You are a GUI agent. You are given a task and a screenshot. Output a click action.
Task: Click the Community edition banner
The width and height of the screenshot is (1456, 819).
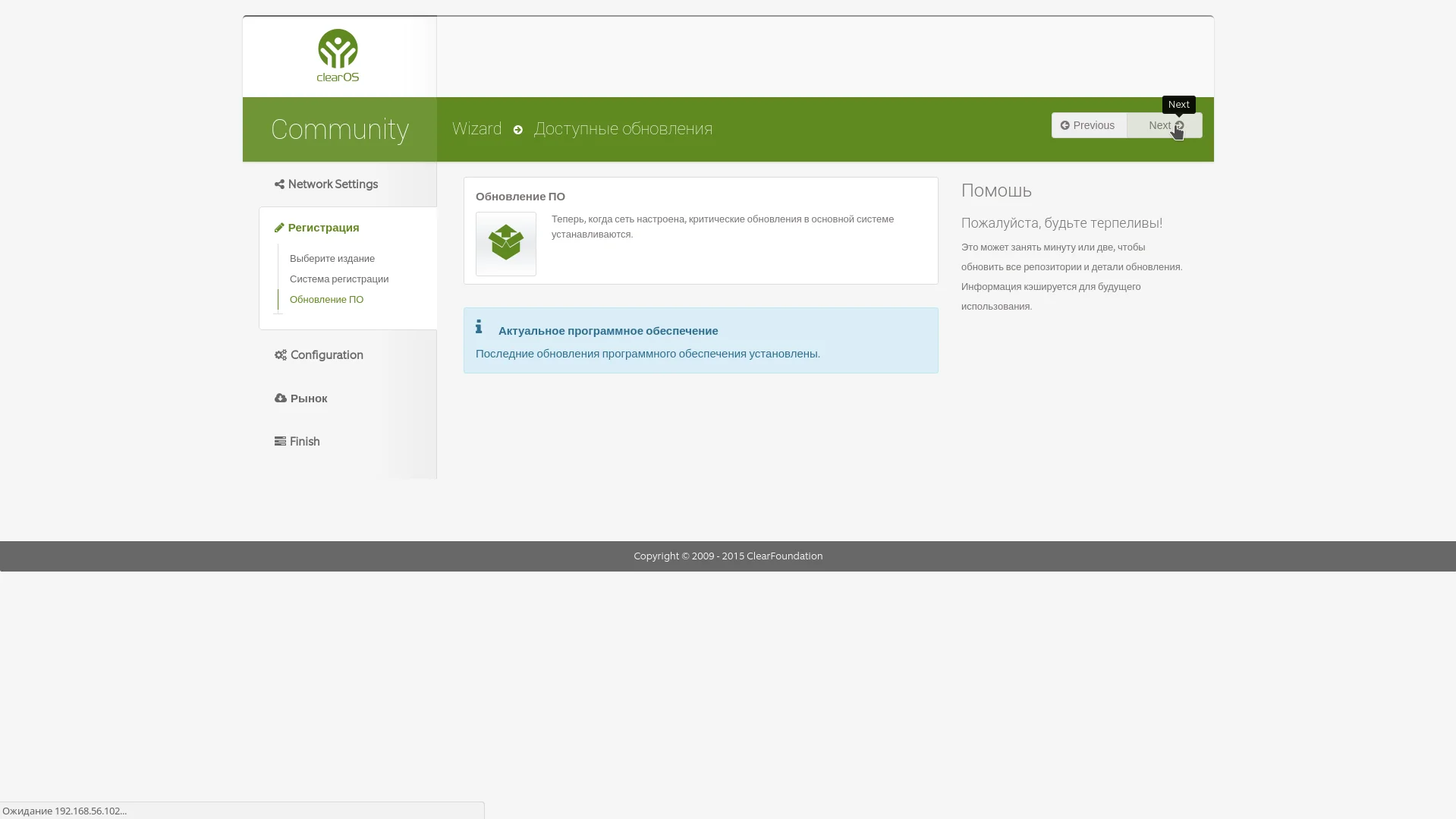pyautogui.click(x=339, y=129)
